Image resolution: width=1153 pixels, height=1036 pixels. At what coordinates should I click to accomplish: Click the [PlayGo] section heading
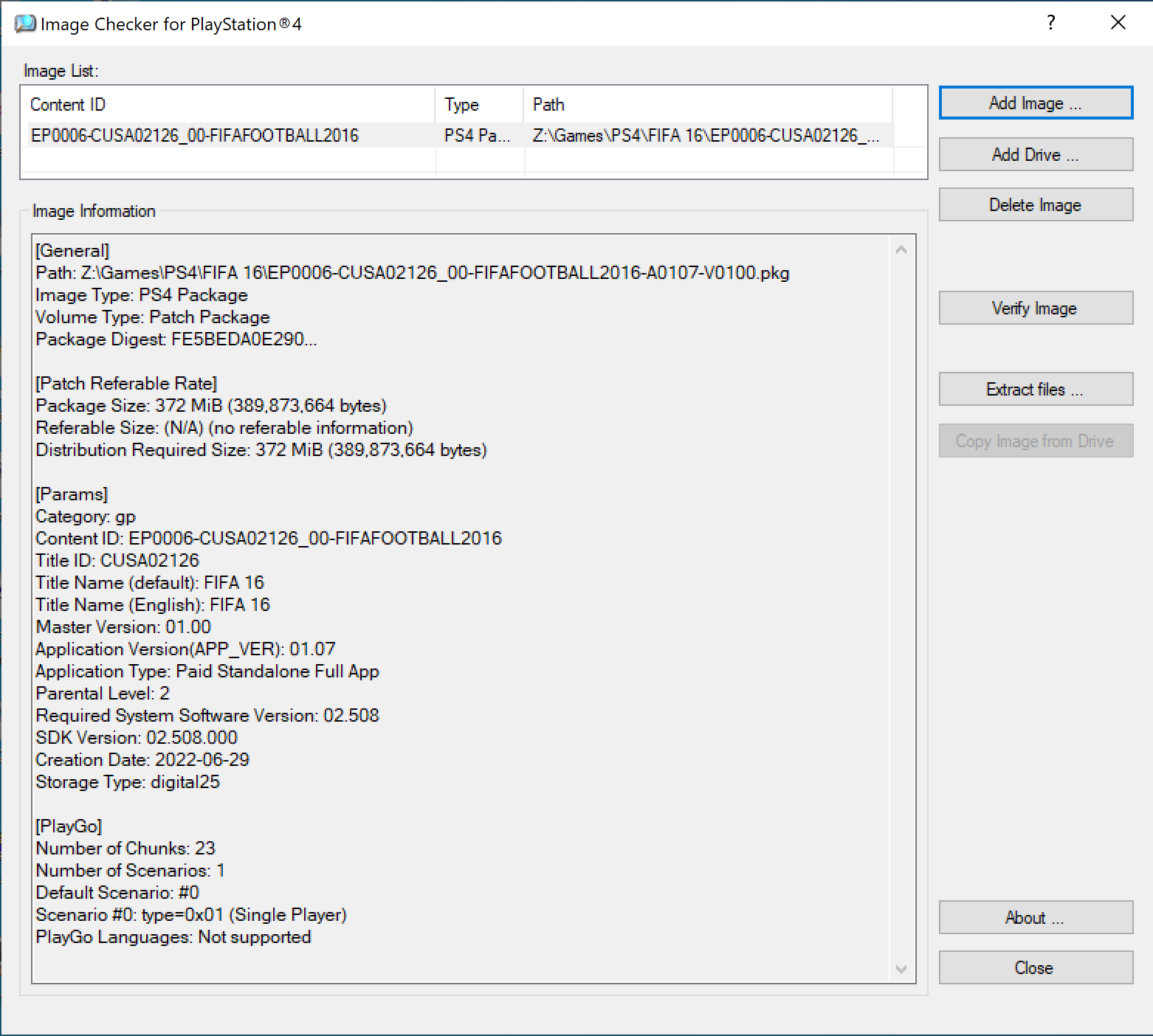click(x=69, y=826)
